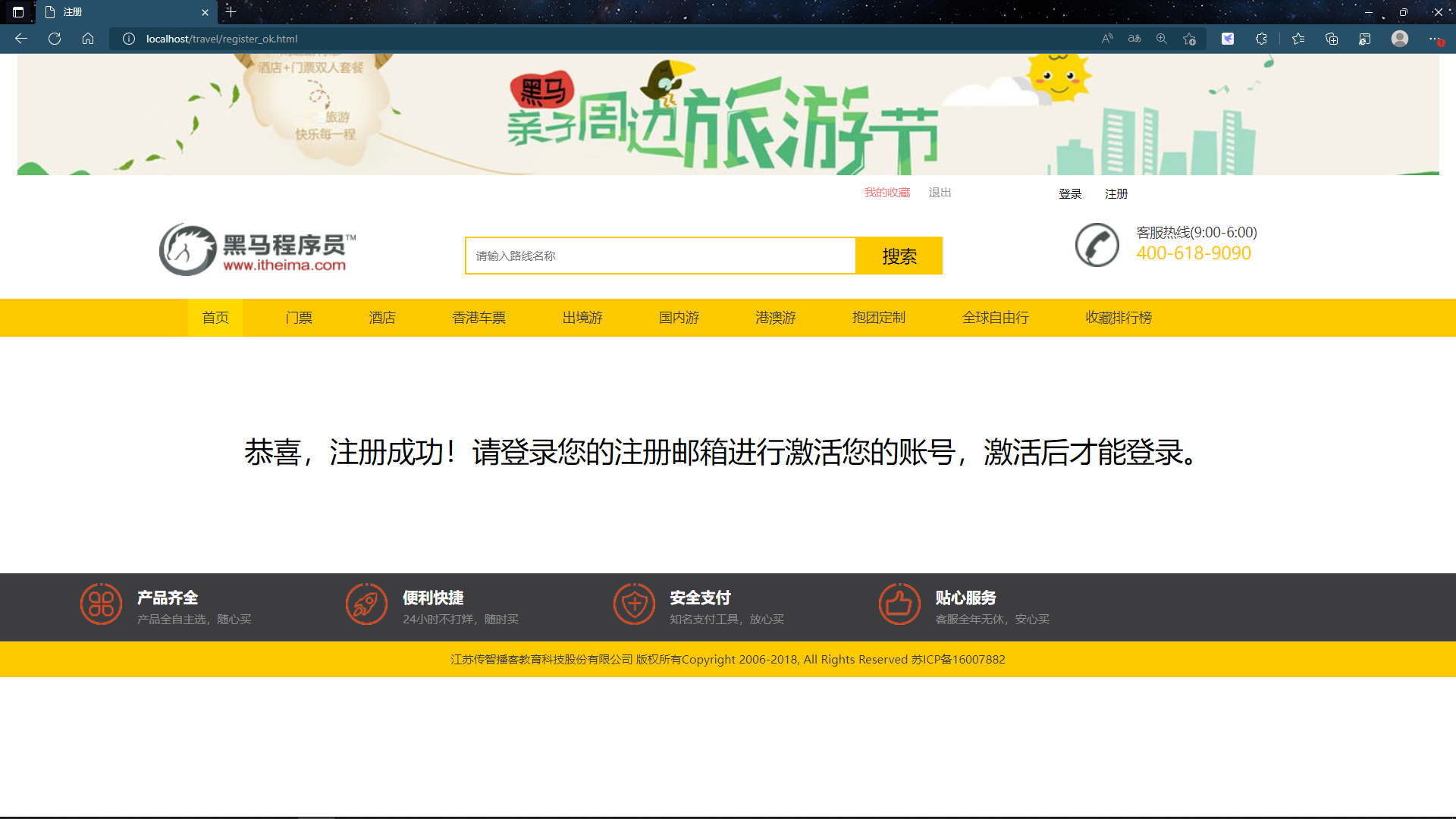
Task: Open the 出境游 navigation item
Action: click(582, 318)
